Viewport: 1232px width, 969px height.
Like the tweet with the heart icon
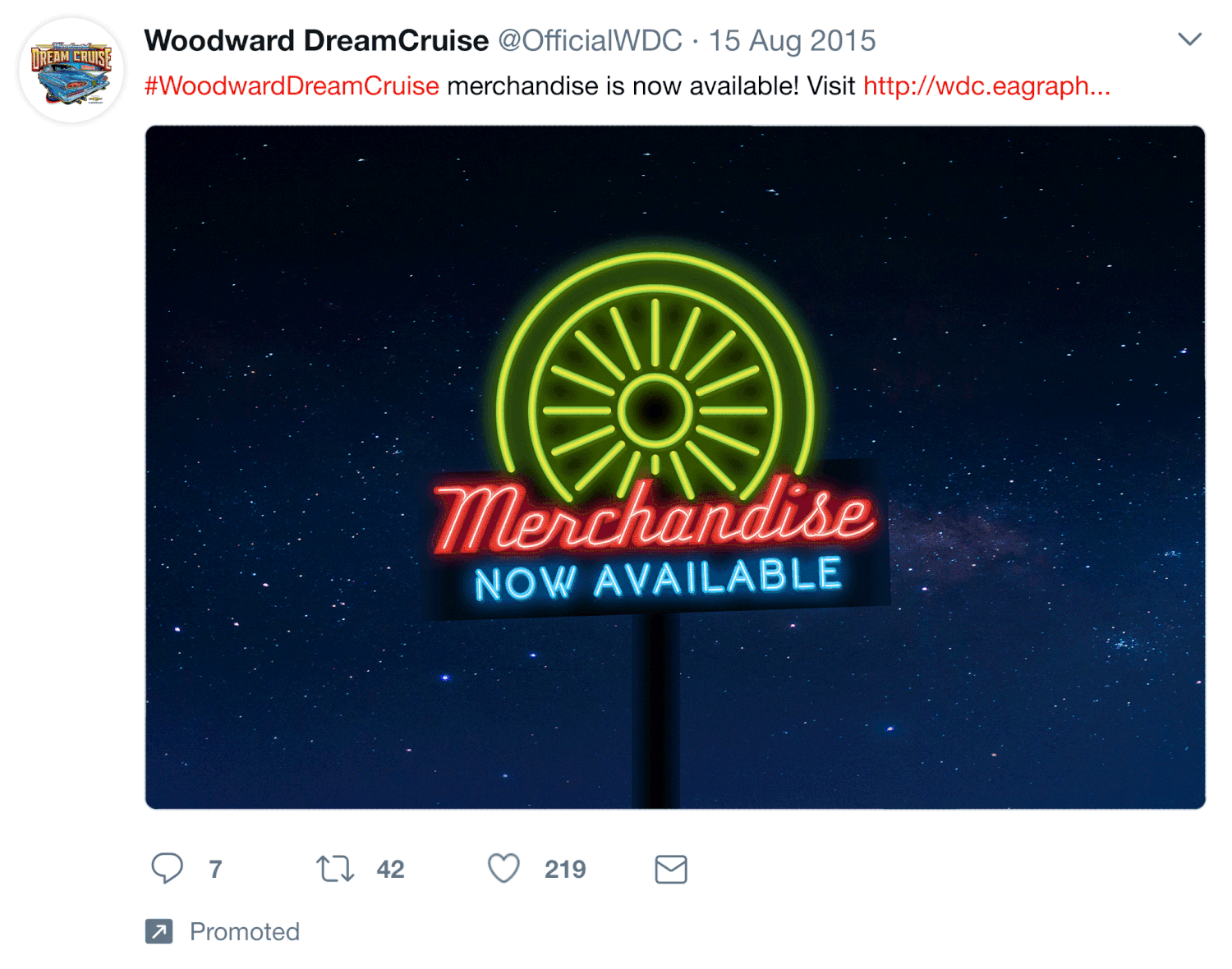[503, 868]
